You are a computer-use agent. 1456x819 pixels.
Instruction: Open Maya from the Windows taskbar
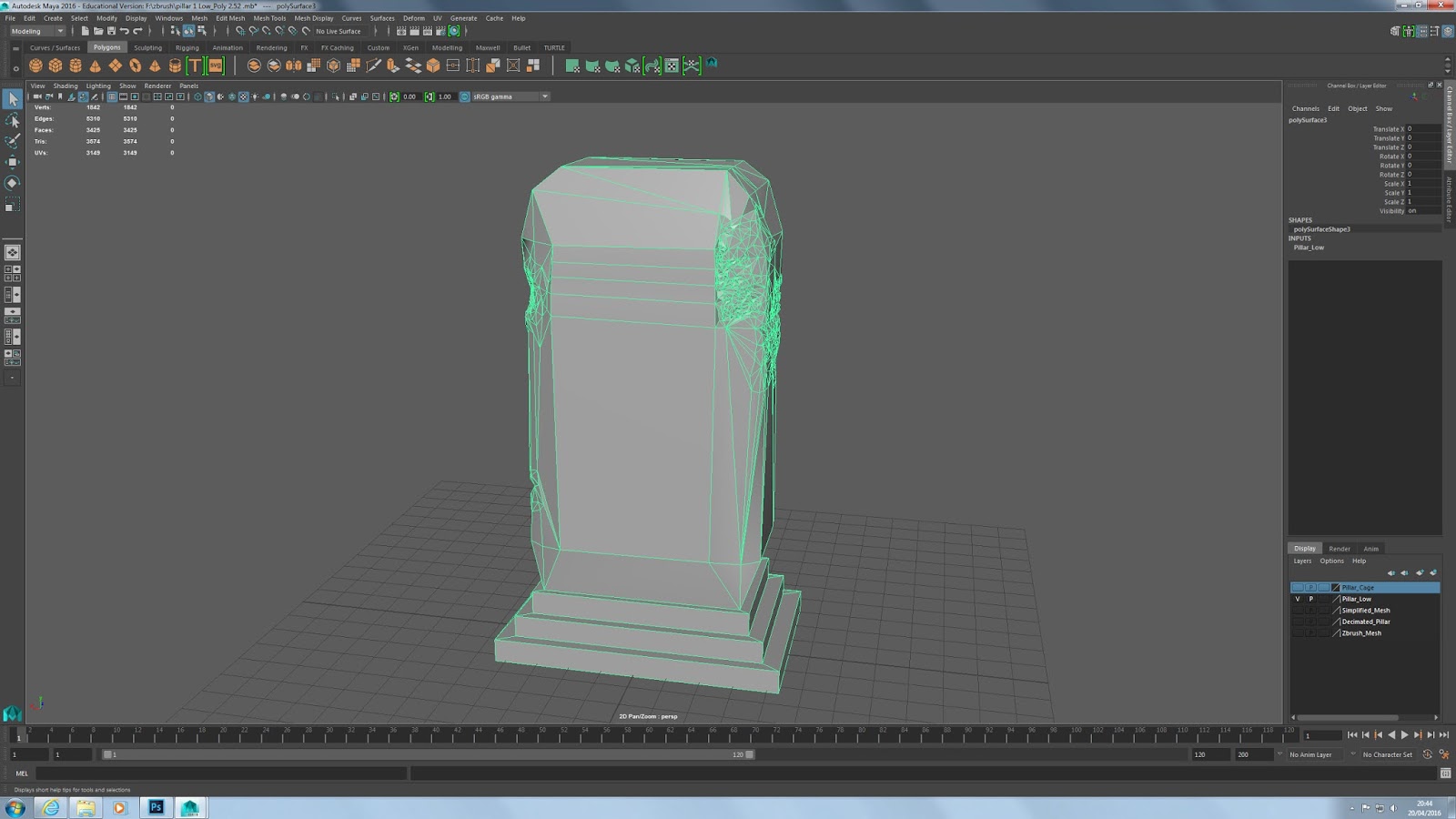(189, 807)
